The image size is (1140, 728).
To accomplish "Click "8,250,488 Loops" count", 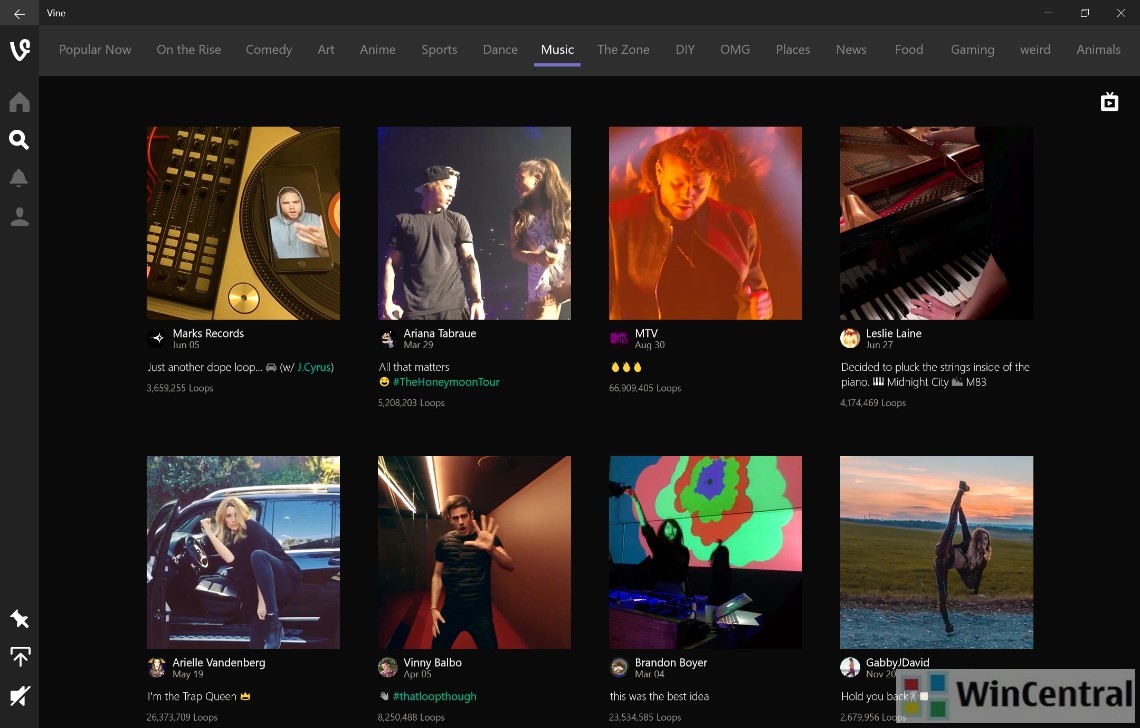I will [411, 717].
